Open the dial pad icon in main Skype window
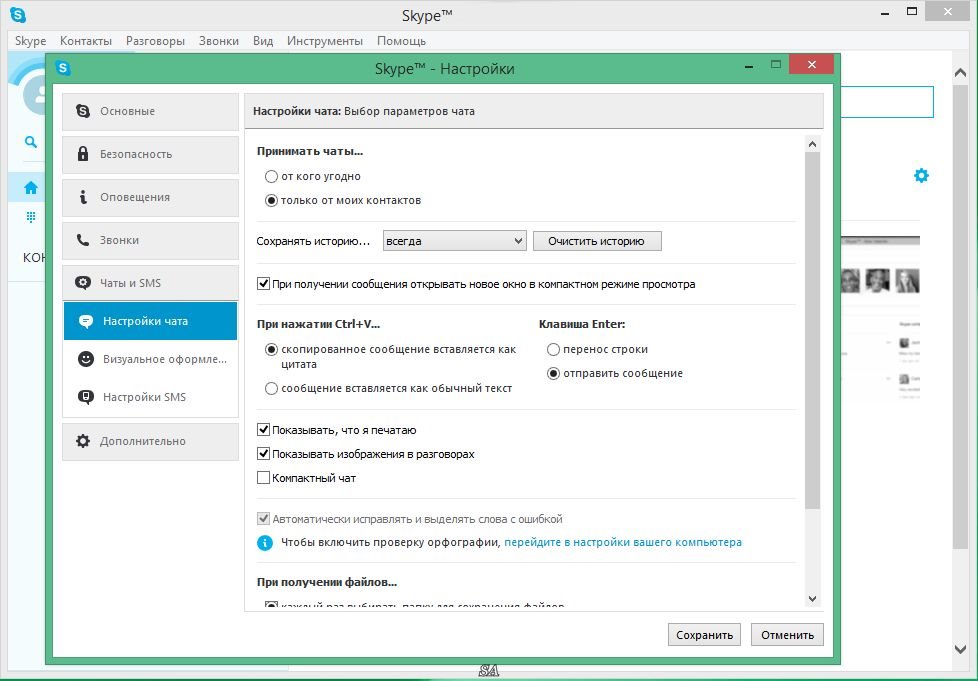Screen dimensions: 978x681 (x=31, y=216)
